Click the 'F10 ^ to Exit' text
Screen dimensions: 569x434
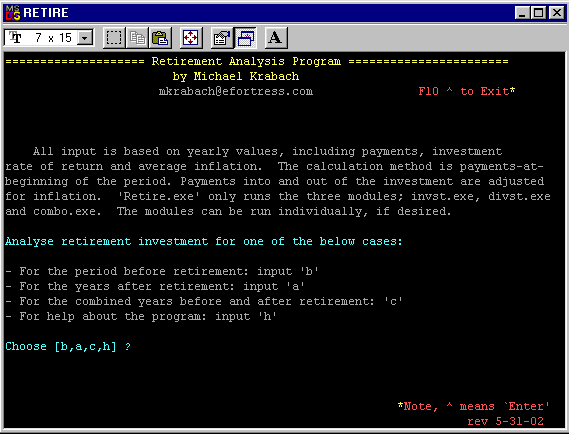point(467,91)
